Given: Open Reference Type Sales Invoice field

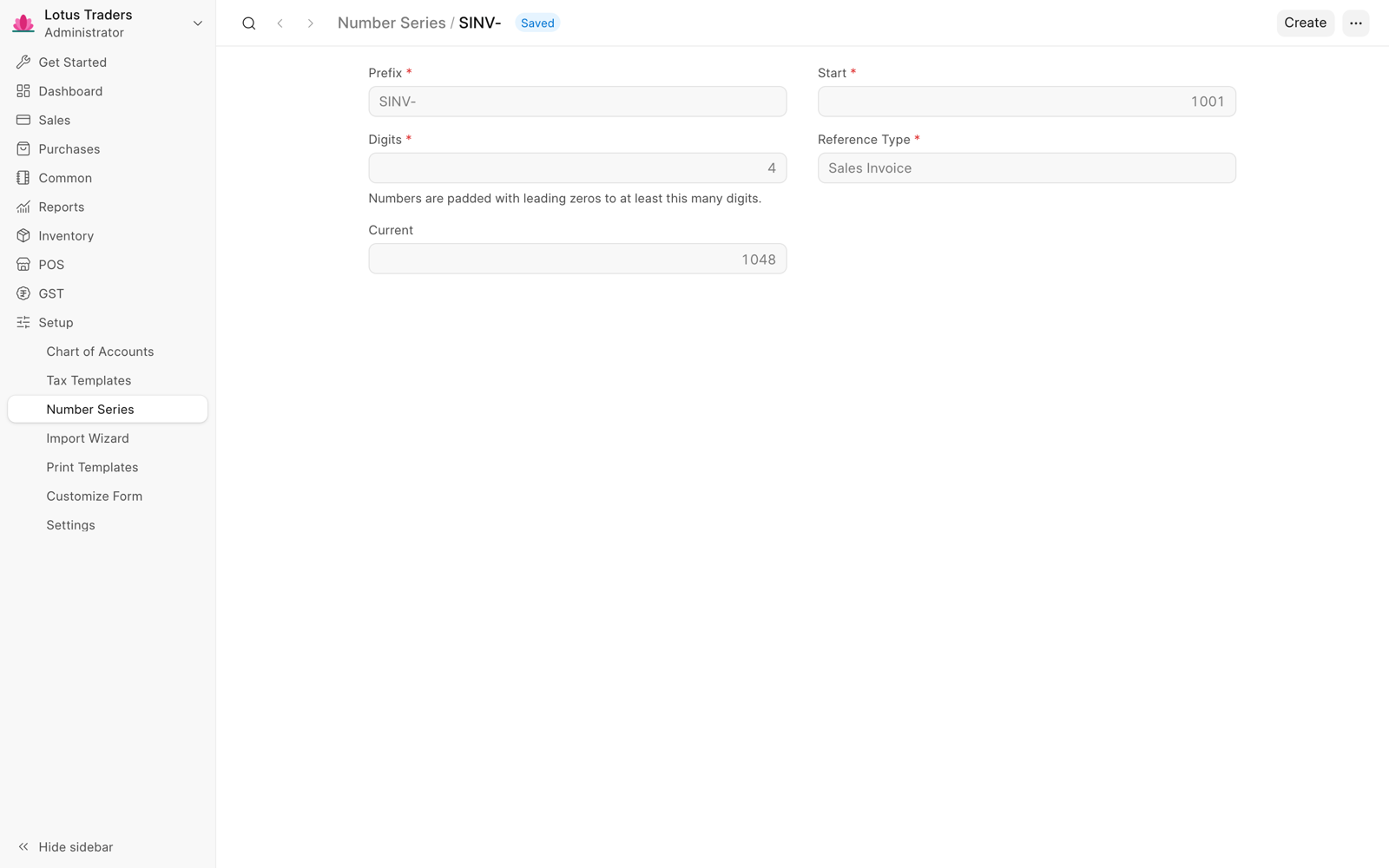Looking at the screenshot, I should (1027, 168).
